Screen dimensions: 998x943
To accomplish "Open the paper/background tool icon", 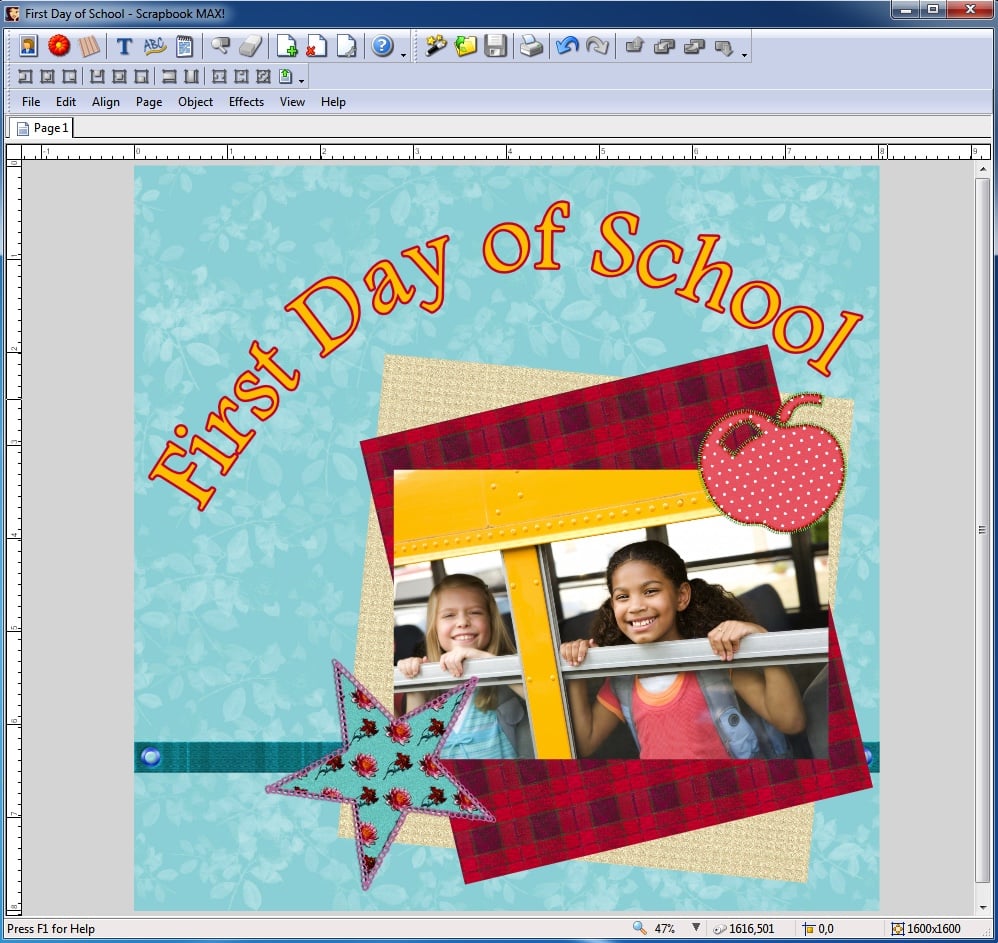I will point(89,46).
